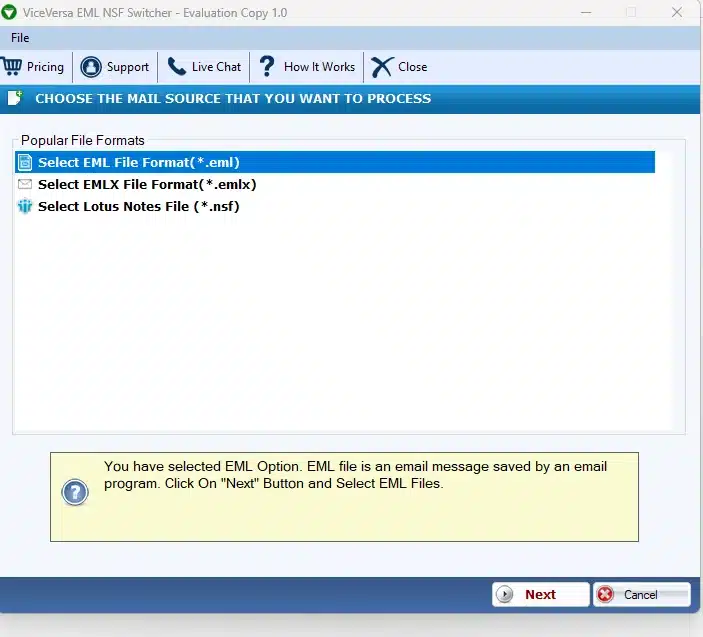Click the EML option description text
This screenshot has width=703, height=637.
355,475
